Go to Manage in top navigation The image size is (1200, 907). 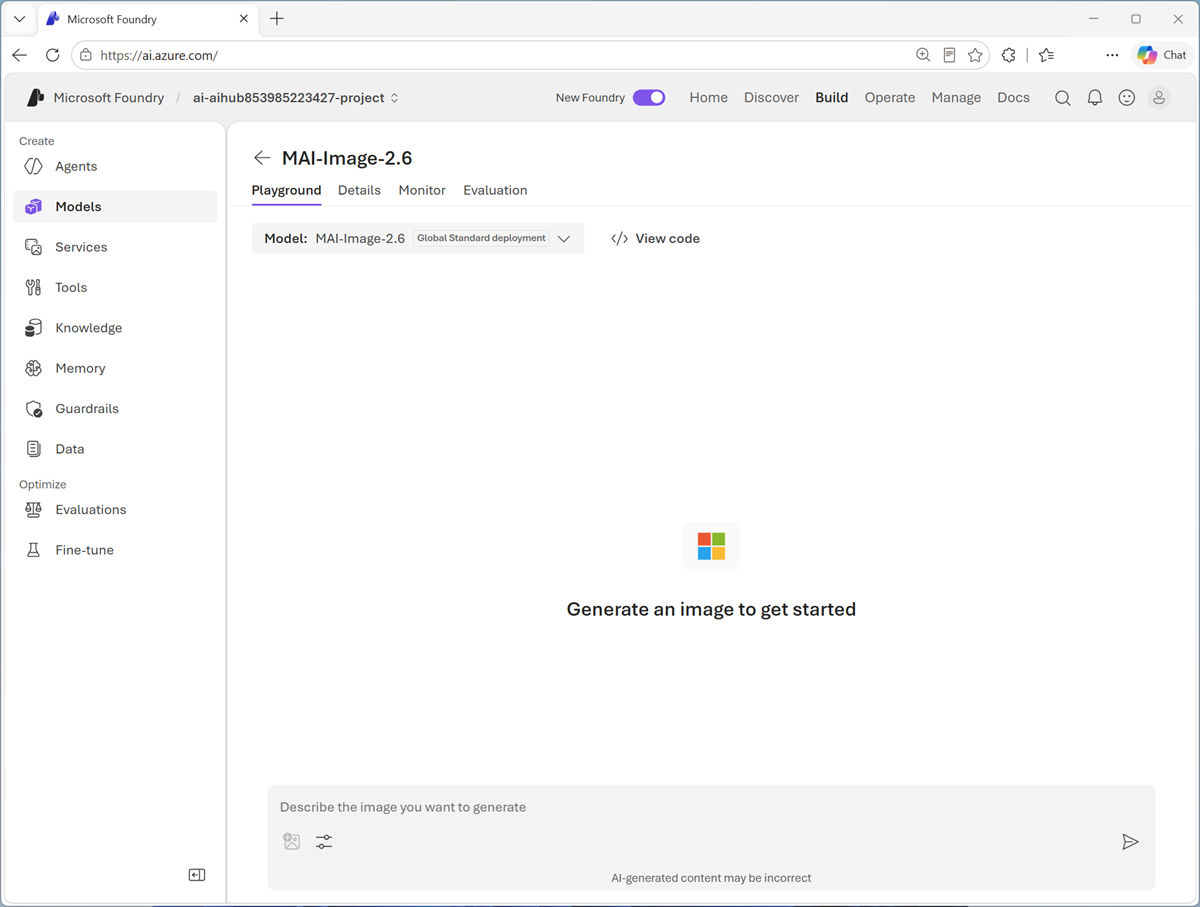pyautogui.click(x=956, y=98)
